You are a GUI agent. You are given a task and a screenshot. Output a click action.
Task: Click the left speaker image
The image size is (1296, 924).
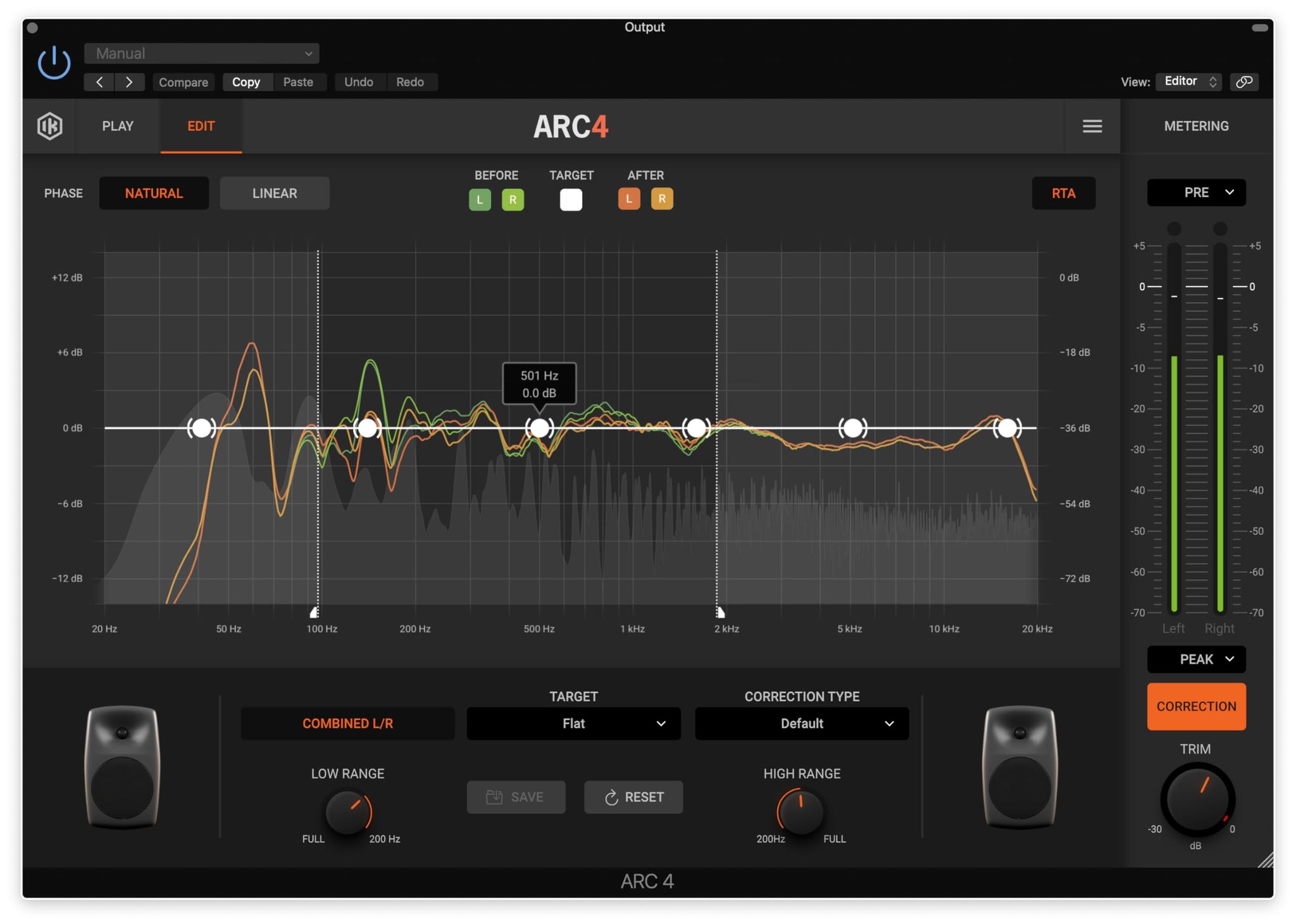coord(122,766)
